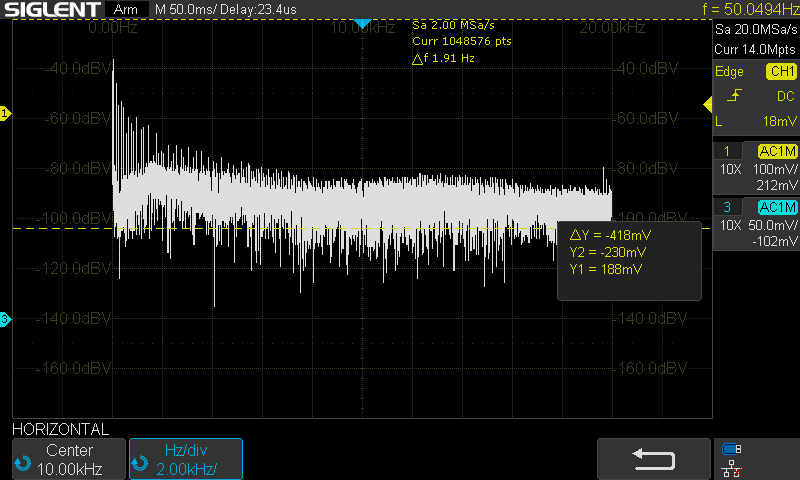Click the blue trigger position marker at top
The width and height of the screenshot is (800, 480).
pyautogui.click(x=362, y=24)
